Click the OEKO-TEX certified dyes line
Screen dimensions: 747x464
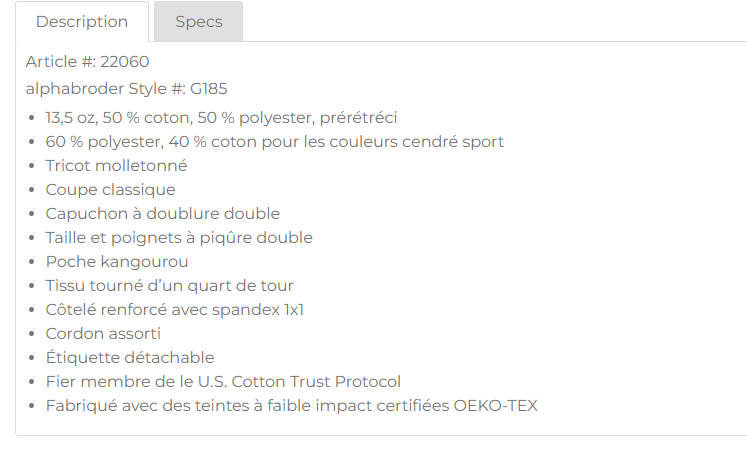291,406
